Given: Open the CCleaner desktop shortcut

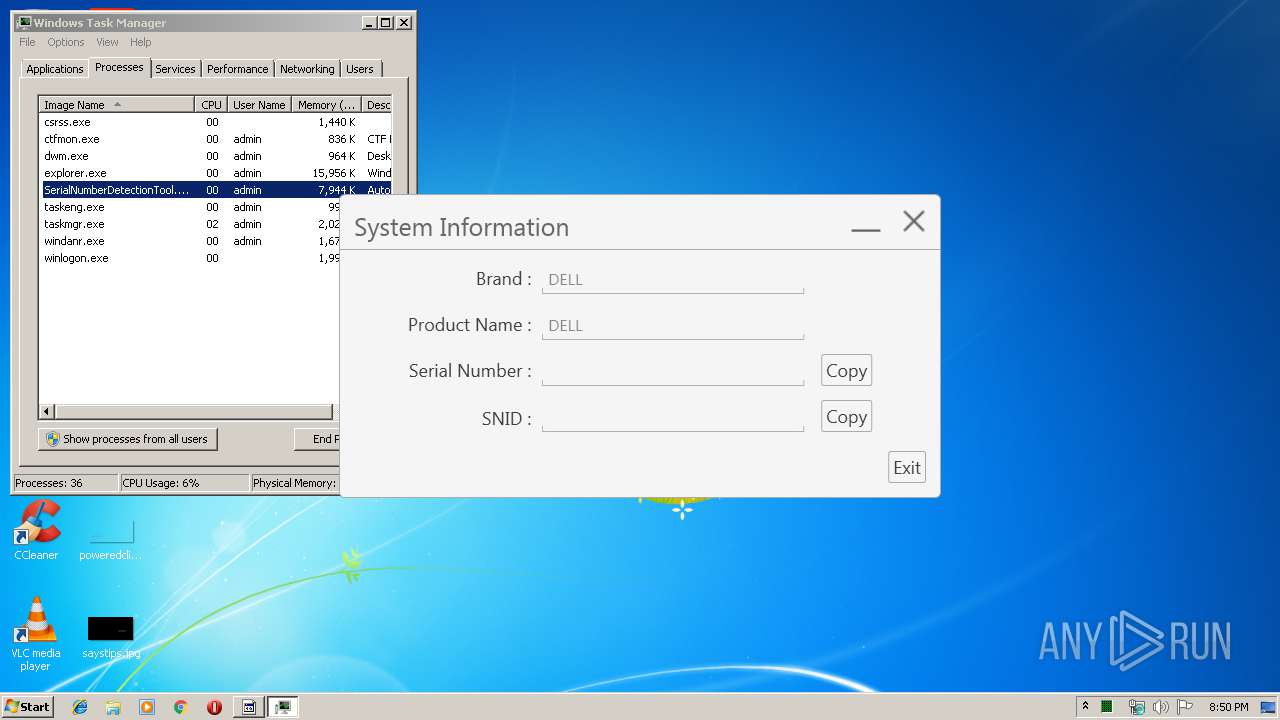Looking at the screenshot, I should pos(36,530).
